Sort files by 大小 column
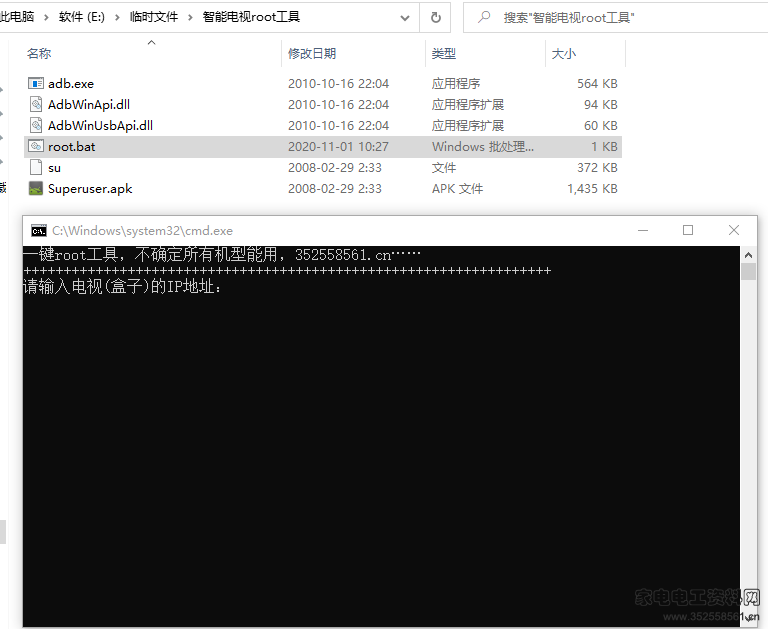This screenshot has width=768, height=629. pos(564,54)
